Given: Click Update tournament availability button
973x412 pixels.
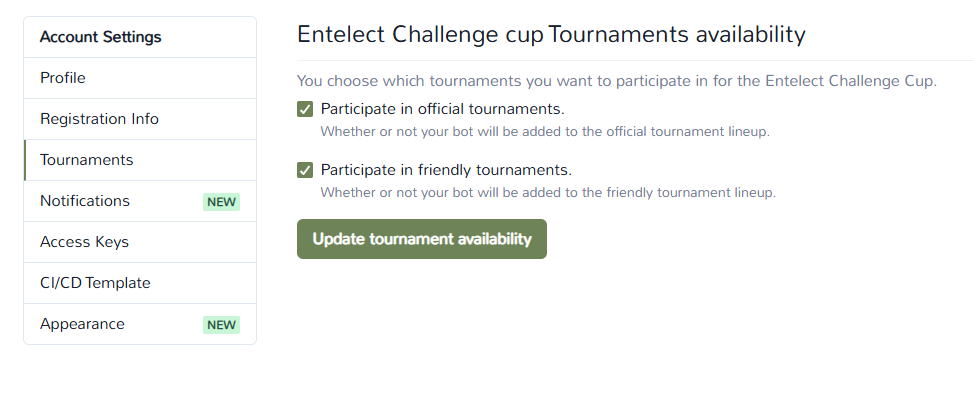Looking at the screenshot, I should coord(422,239).
